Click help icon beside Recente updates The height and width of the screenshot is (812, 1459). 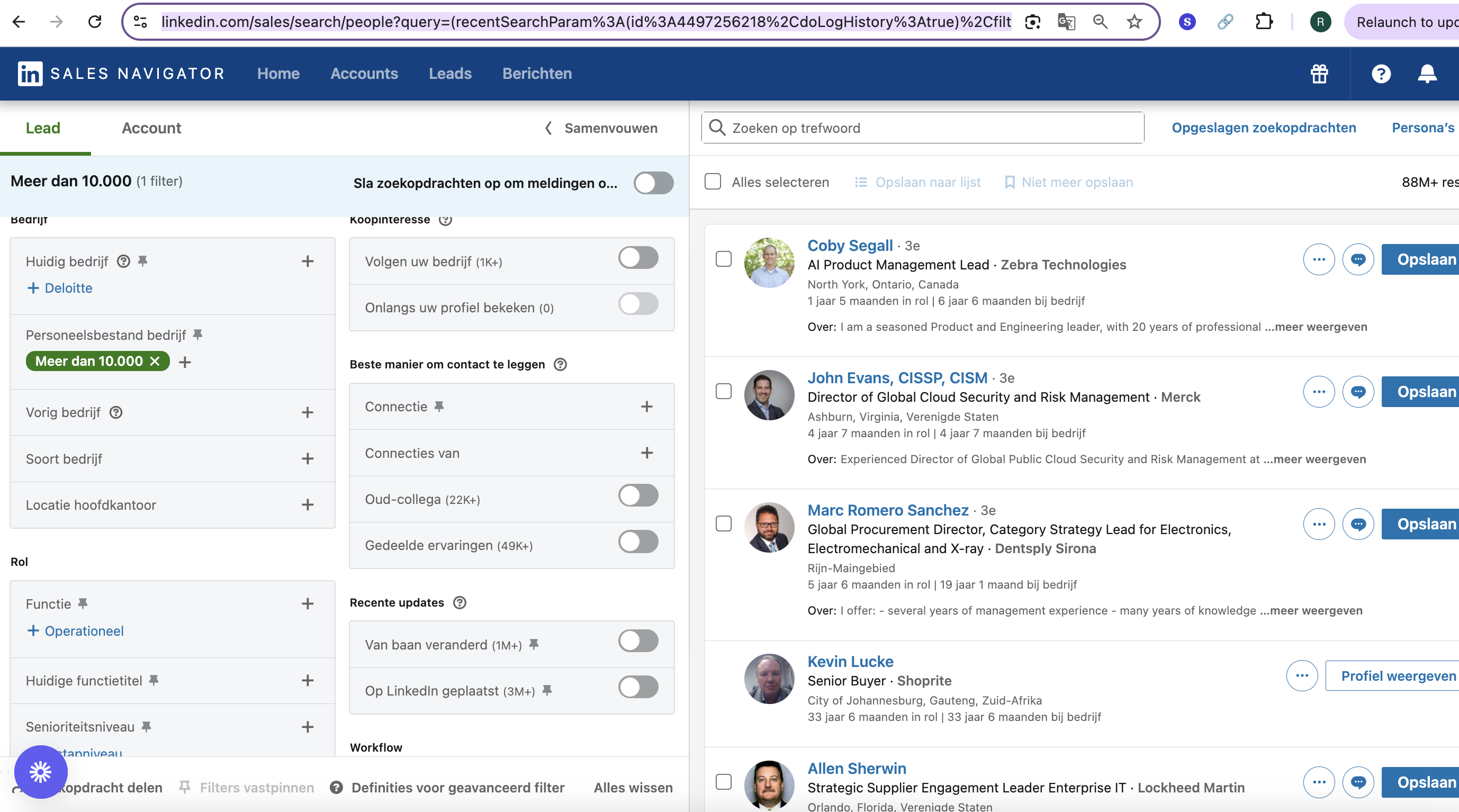click(x=460, y=602)
